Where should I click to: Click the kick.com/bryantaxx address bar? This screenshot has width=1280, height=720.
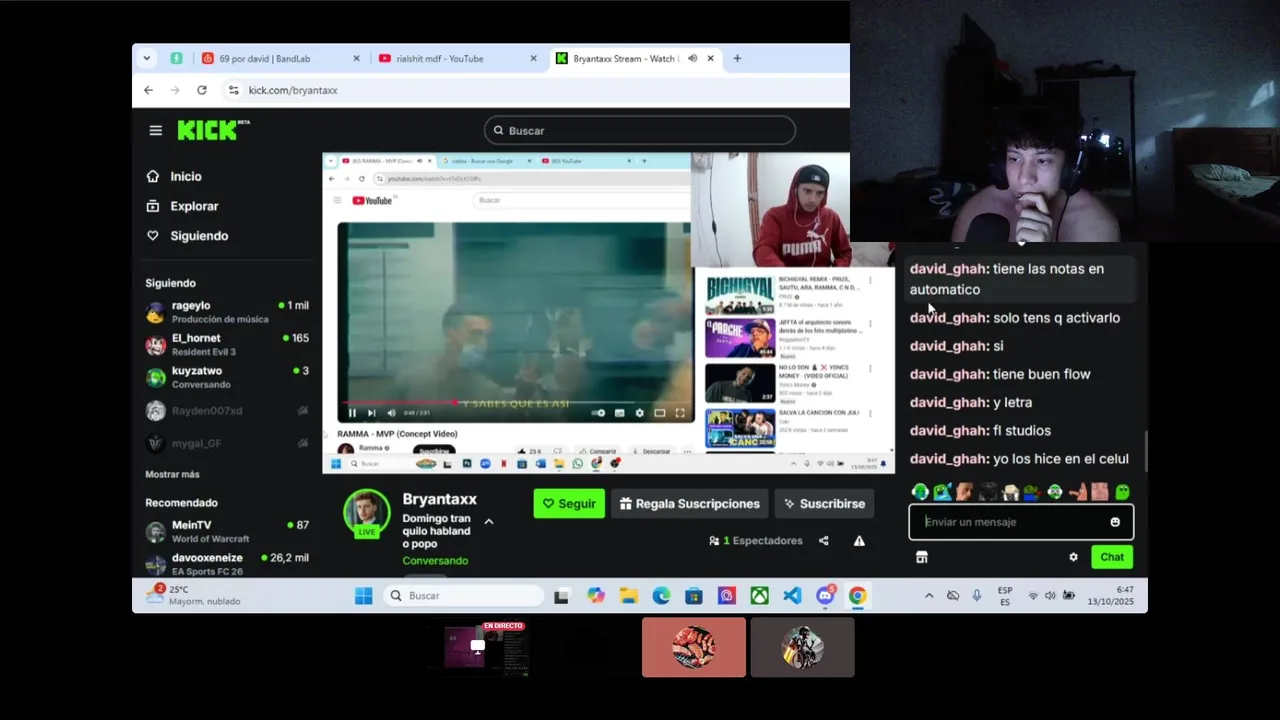tap(534, 90)
